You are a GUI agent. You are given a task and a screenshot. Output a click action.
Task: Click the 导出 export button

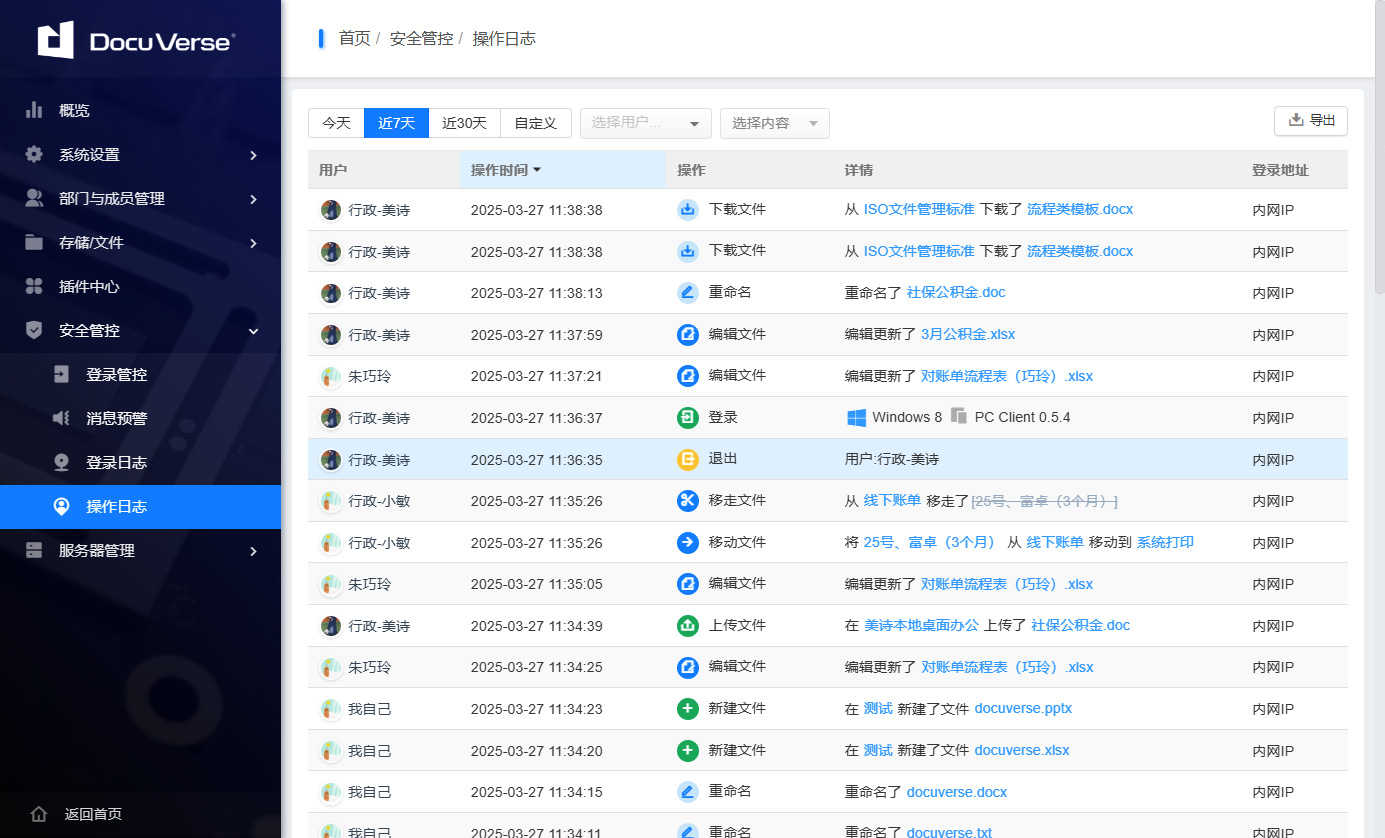[1310, 120]
